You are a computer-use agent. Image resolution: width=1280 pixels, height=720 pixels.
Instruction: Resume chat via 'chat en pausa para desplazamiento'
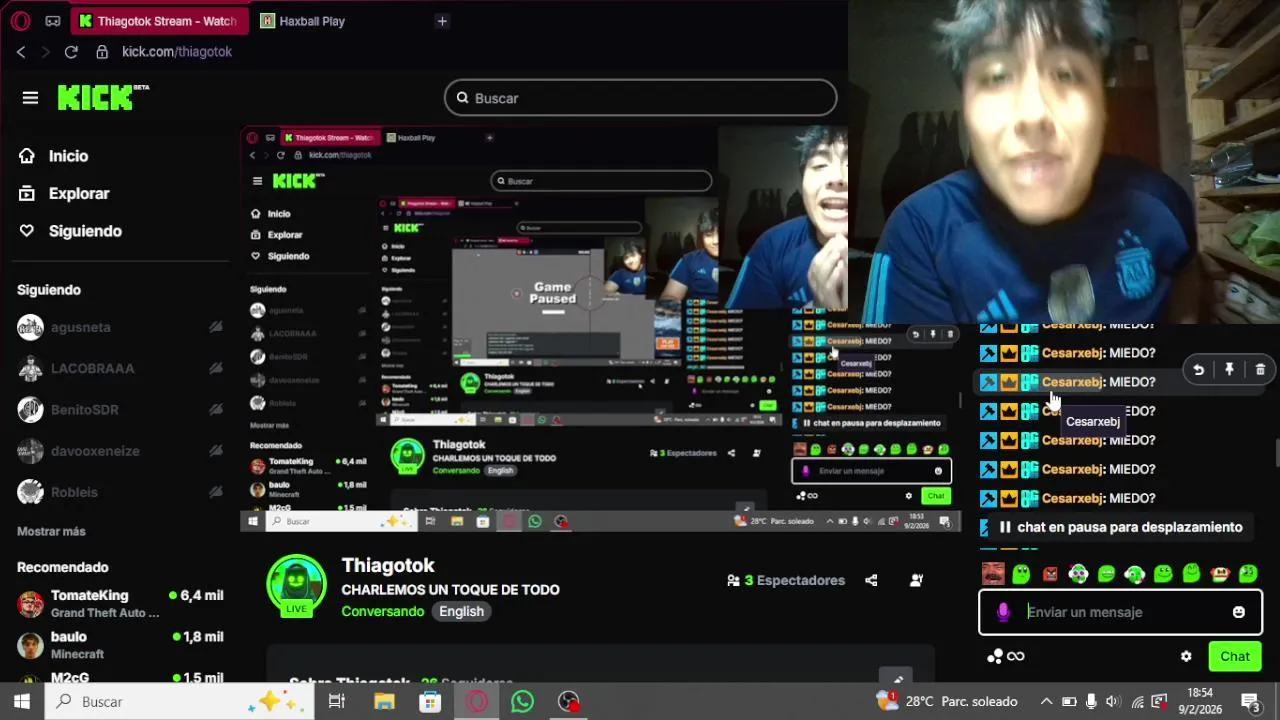pyautogui.click(x=1119, y=527)
